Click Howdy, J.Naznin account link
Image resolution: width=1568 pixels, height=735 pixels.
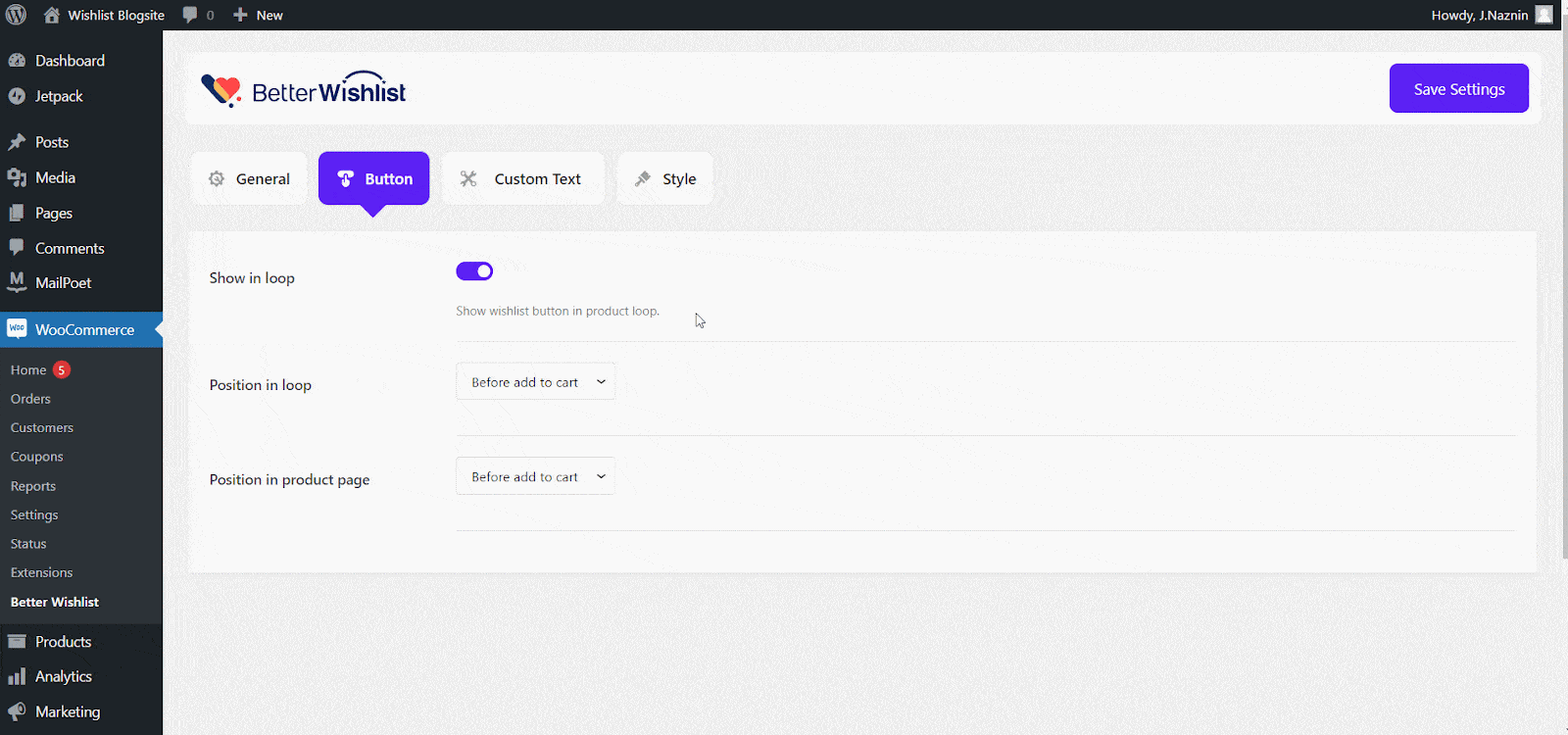[1479, 15]
